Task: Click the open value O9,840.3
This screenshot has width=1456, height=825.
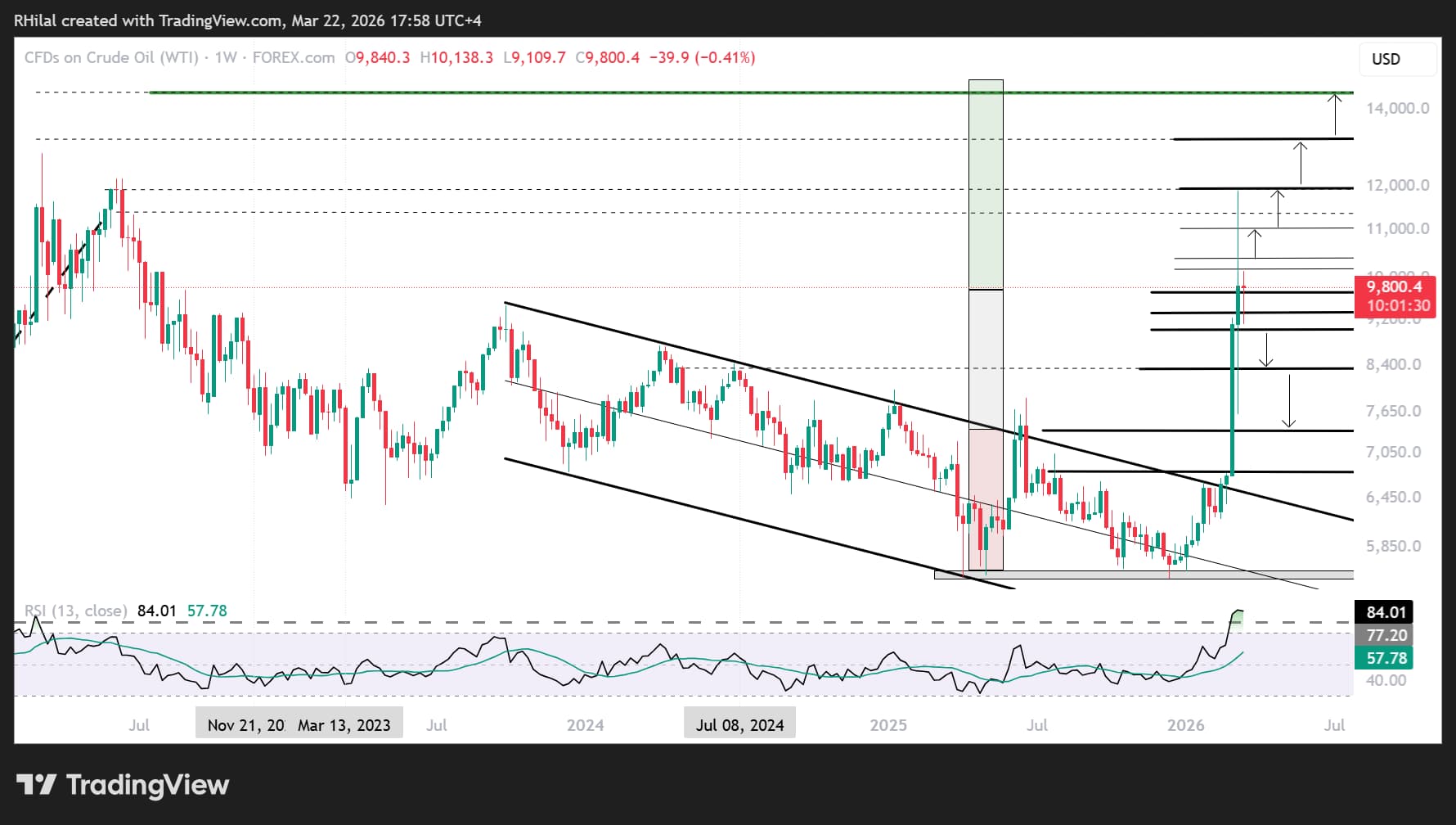Action: pyautogui.click(x=377, y=57)
